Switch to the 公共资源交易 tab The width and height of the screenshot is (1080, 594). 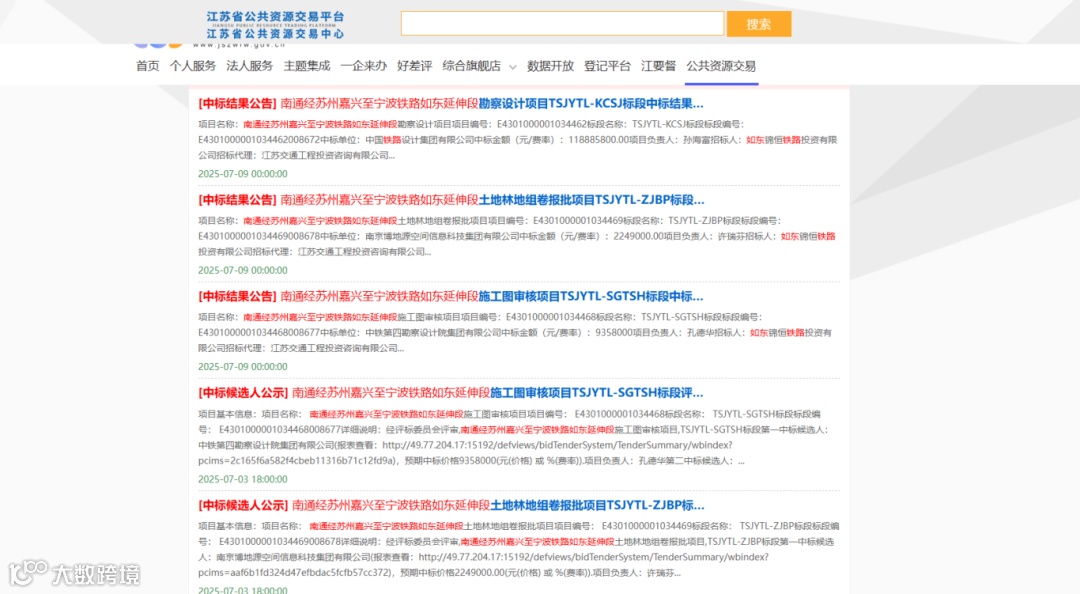(721, 66)
